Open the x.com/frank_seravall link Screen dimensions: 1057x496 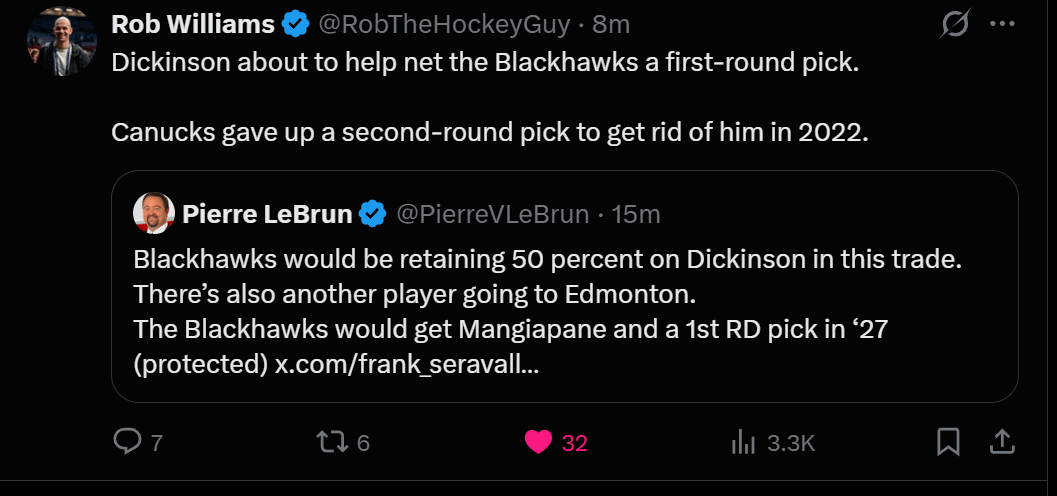[407, 364]
